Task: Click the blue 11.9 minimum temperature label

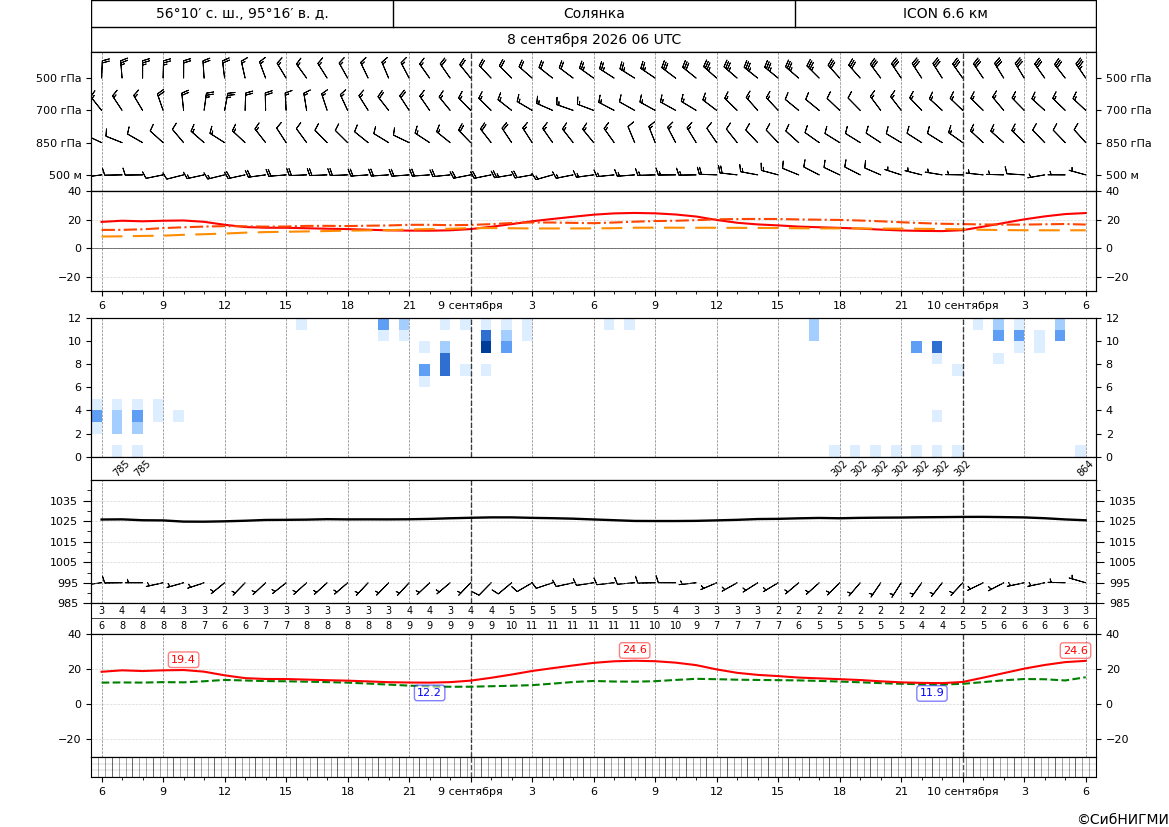Action: (x=931, y=693)
